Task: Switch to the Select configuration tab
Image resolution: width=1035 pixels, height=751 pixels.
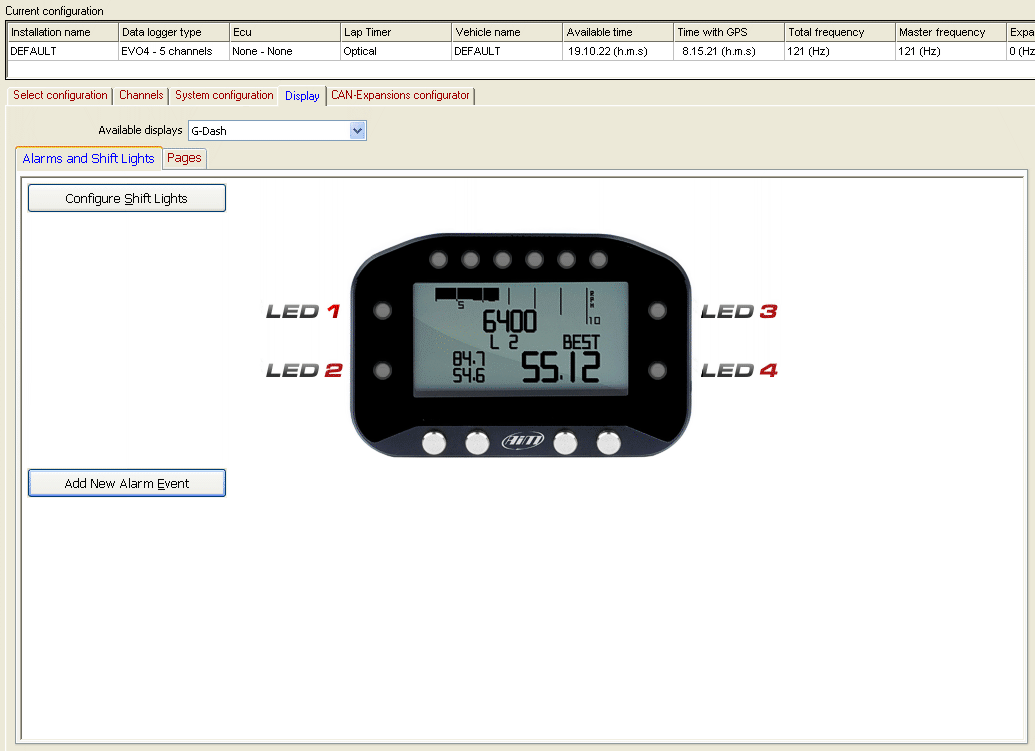Action: (60, 95)
